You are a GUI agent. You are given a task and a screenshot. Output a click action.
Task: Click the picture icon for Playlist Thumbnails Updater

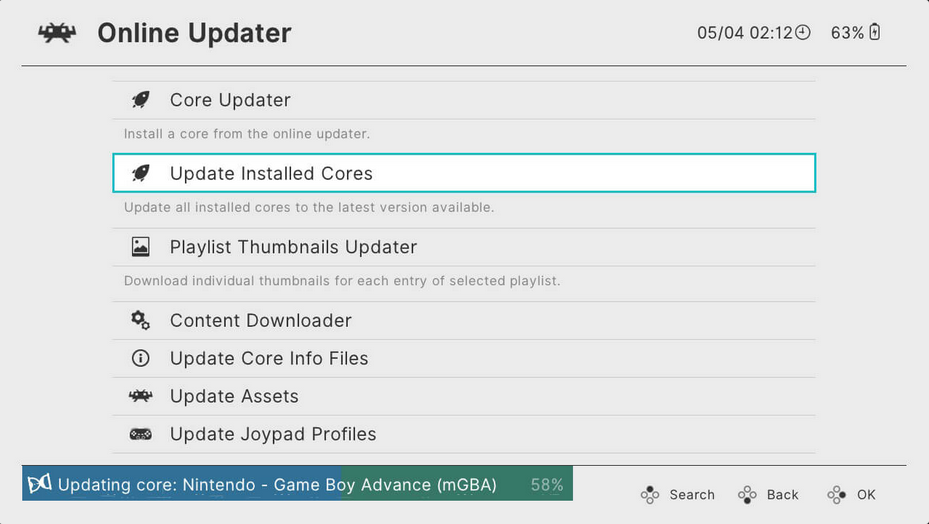click(140, 247)
